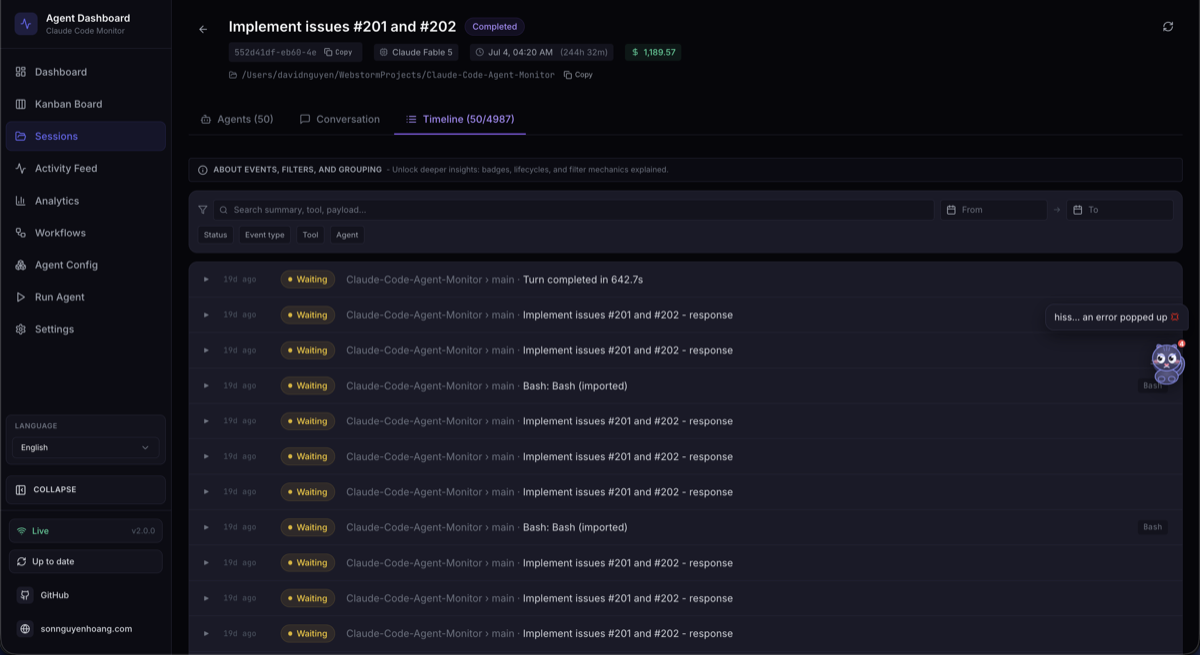
Task: Click the purple cat mascot
Action: pos(1167,364)
